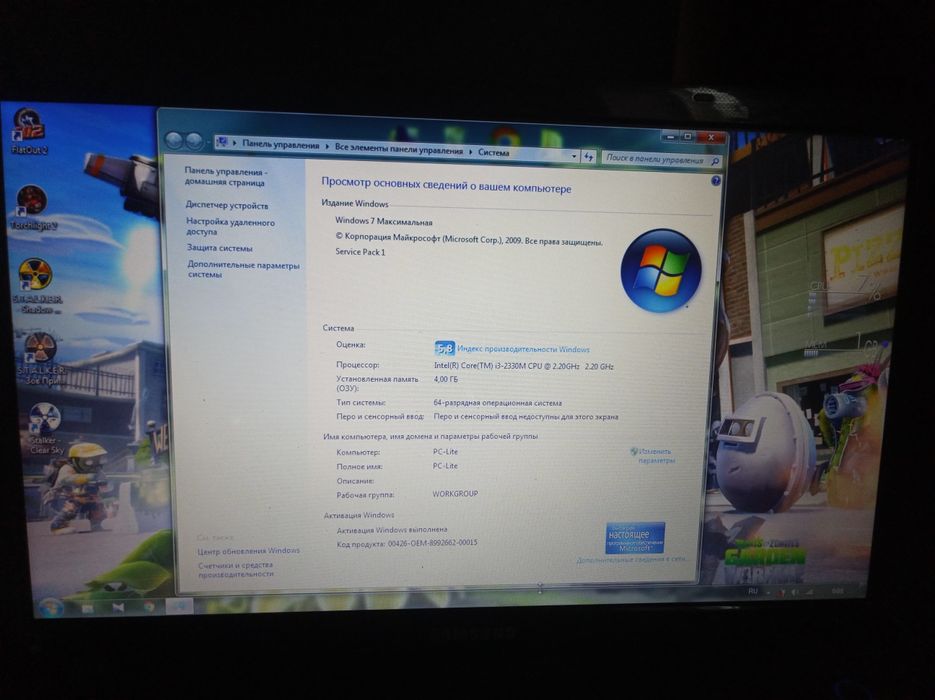Open the Windows Start orb
Viewport: 935px width, 700px height.
tap(50, 606)
